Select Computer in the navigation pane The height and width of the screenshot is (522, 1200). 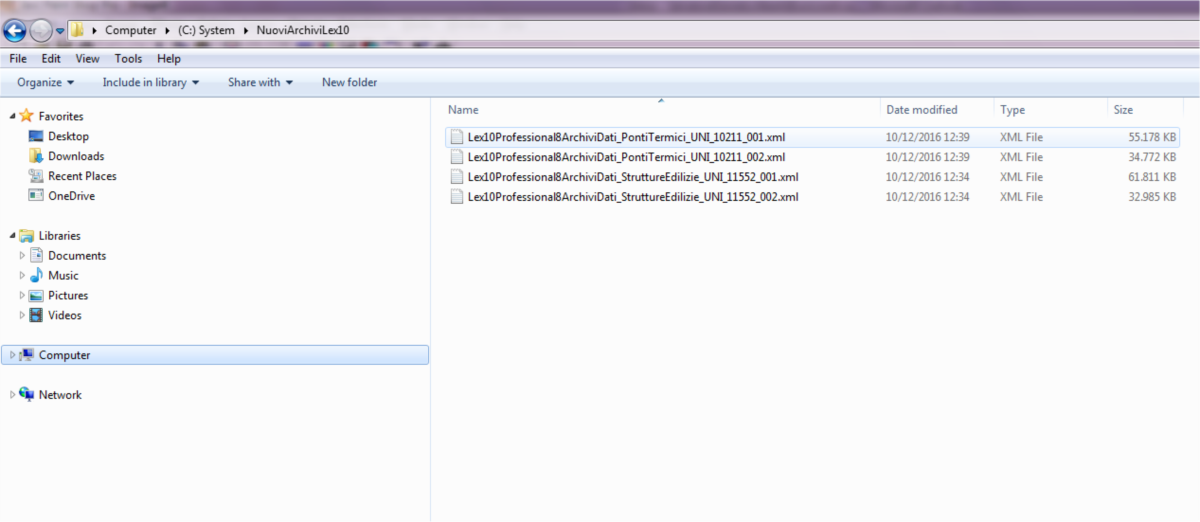[x=65, y=355]
